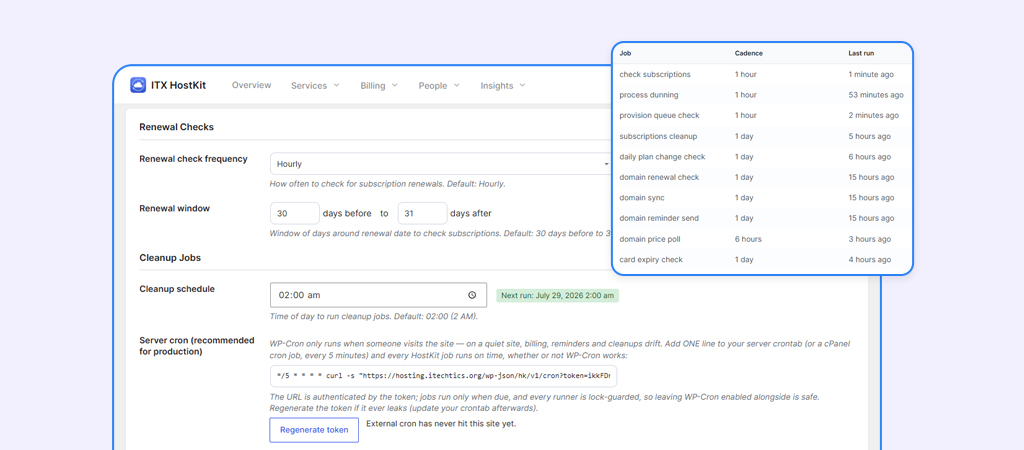Click the Regenerate token button
The width and height of the screenshot is (1024, 450).
(x=314, y=430)
